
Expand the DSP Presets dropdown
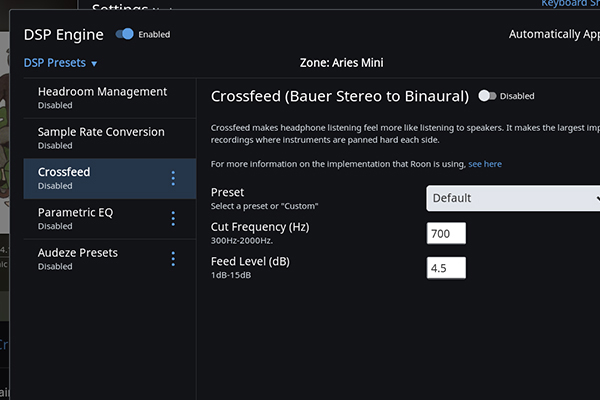[61, 63]
